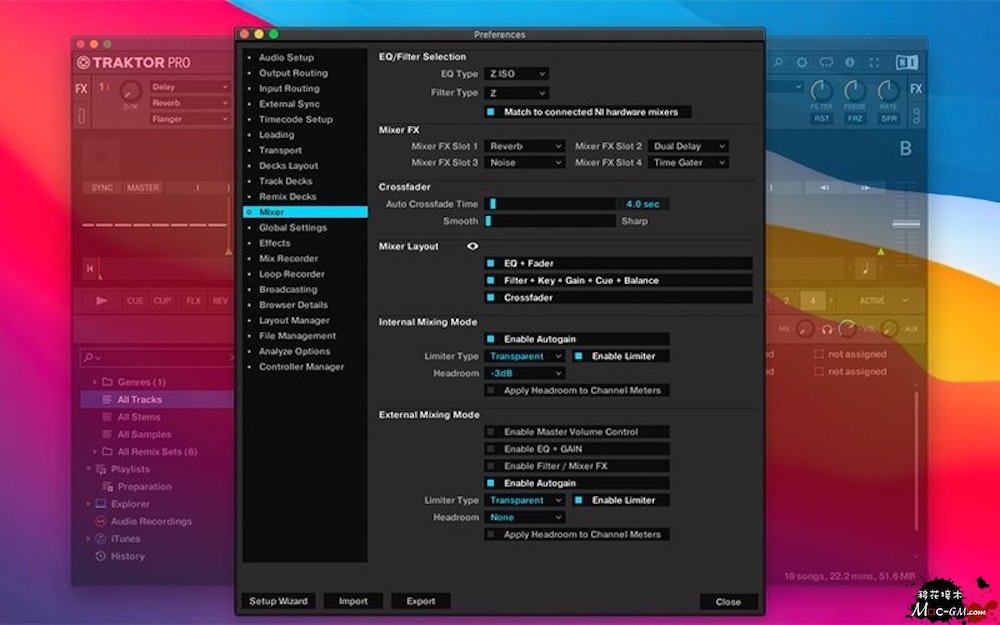This screenshot has width=1000, height=625.
Task: Toggle Apply Headroom under Internal Mixing Mode
Action: [491, 390]
